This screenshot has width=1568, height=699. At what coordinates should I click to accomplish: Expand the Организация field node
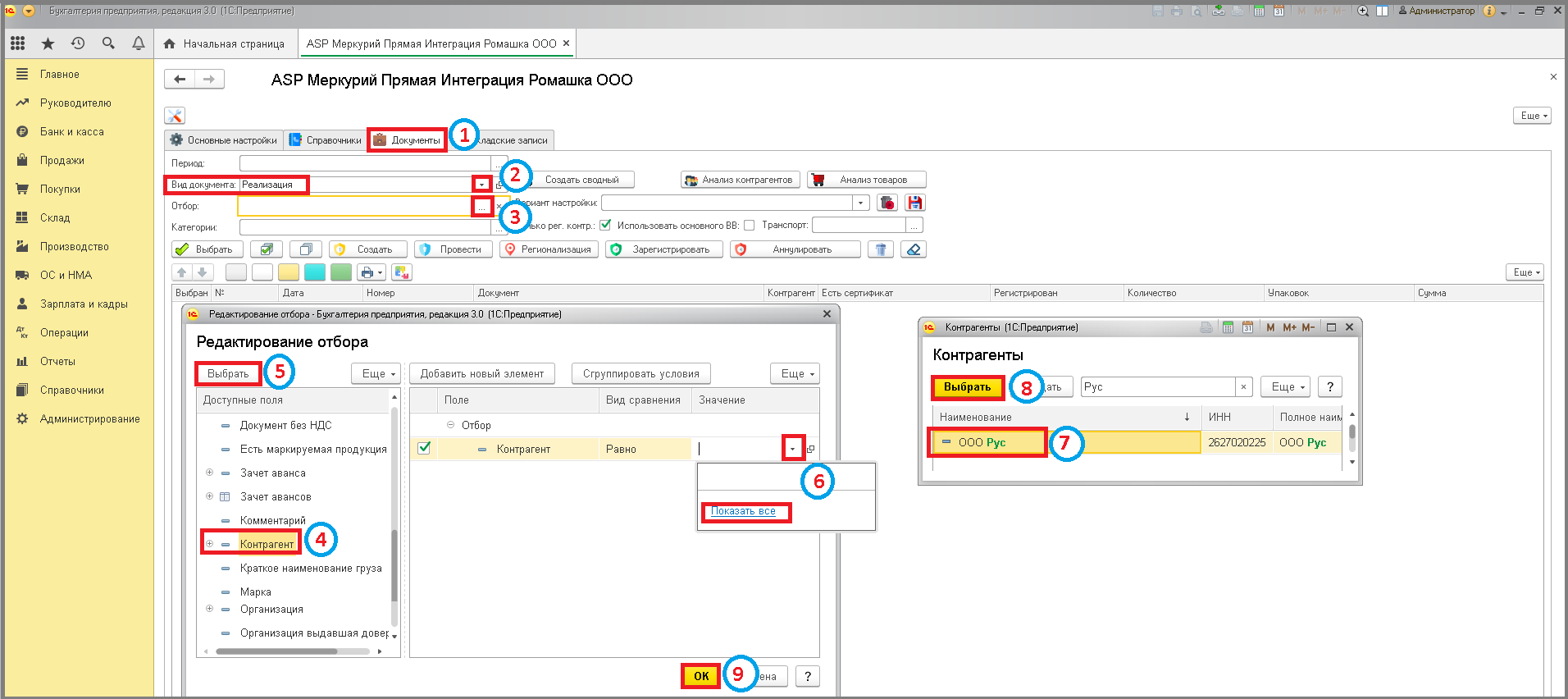click(x=209, y=609)
